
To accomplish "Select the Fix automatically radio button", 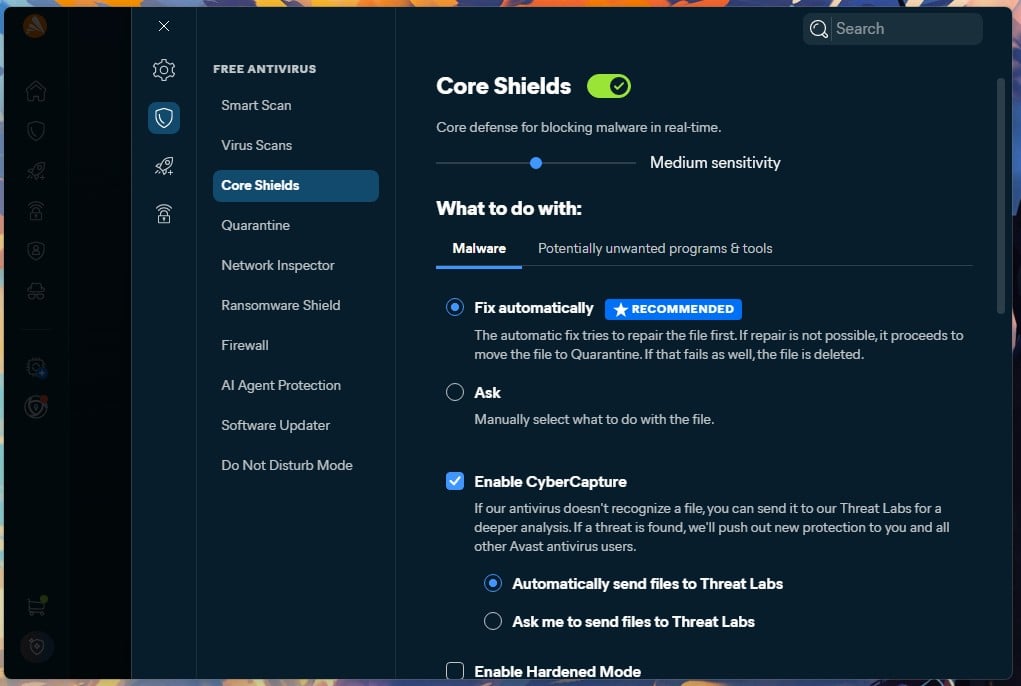I will 455,307.
